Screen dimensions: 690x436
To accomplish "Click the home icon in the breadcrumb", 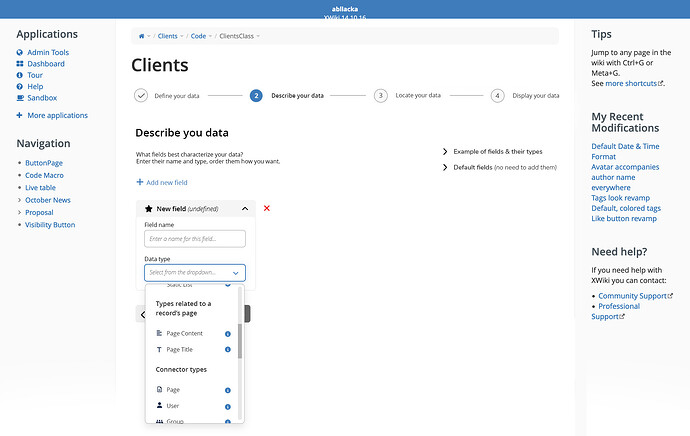I will click(x=141, y=36).
